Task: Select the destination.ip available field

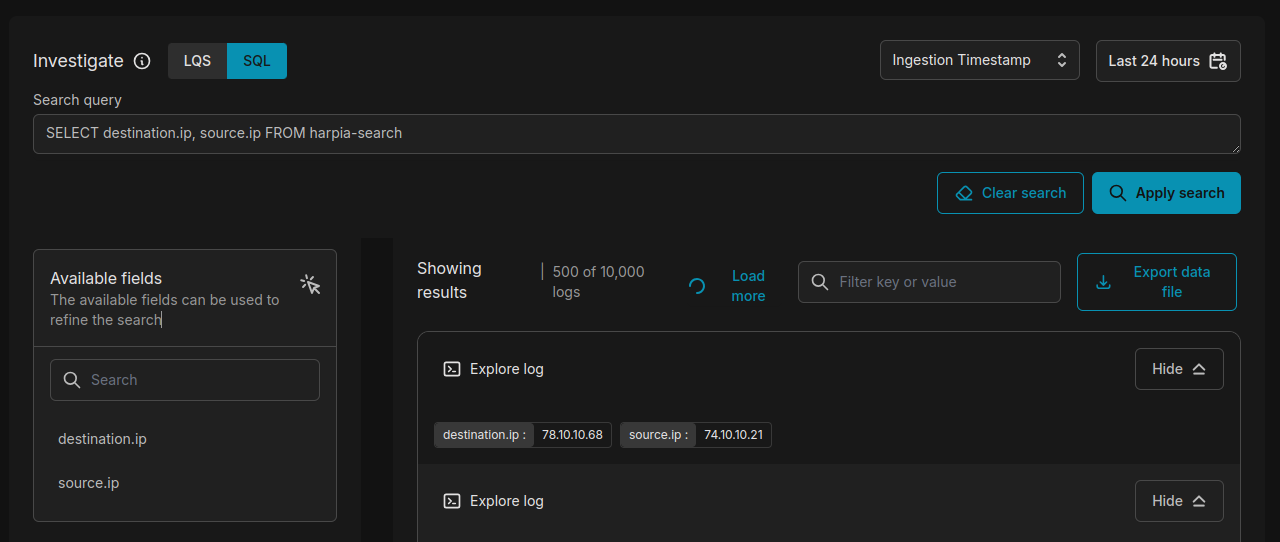Action: 102,439
